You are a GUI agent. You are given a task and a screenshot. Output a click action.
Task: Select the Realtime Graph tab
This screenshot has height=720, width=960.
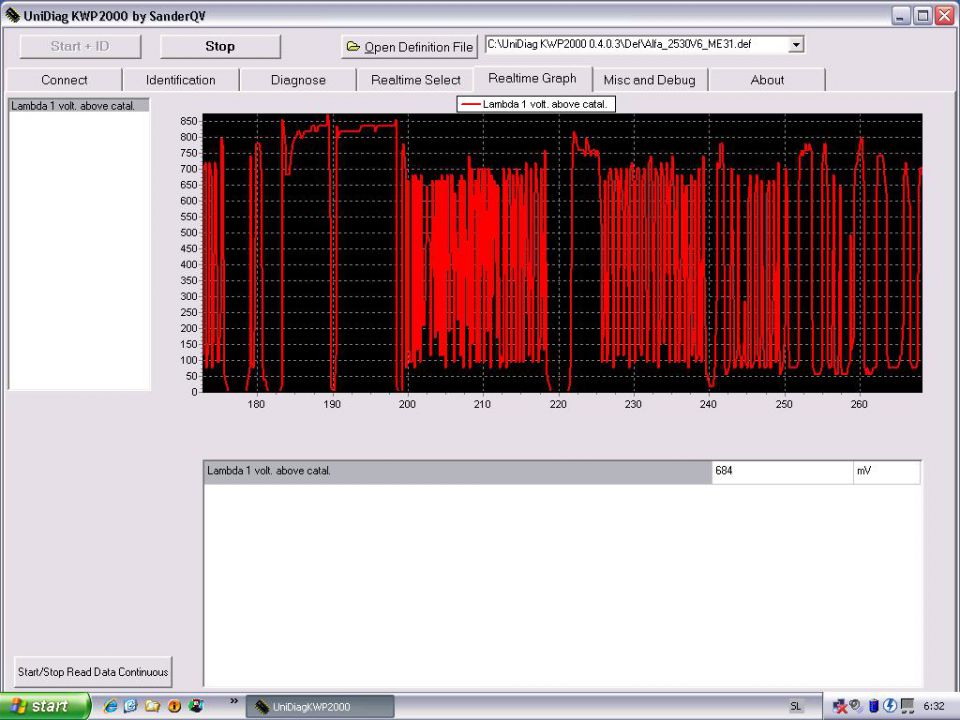point(533,78)
